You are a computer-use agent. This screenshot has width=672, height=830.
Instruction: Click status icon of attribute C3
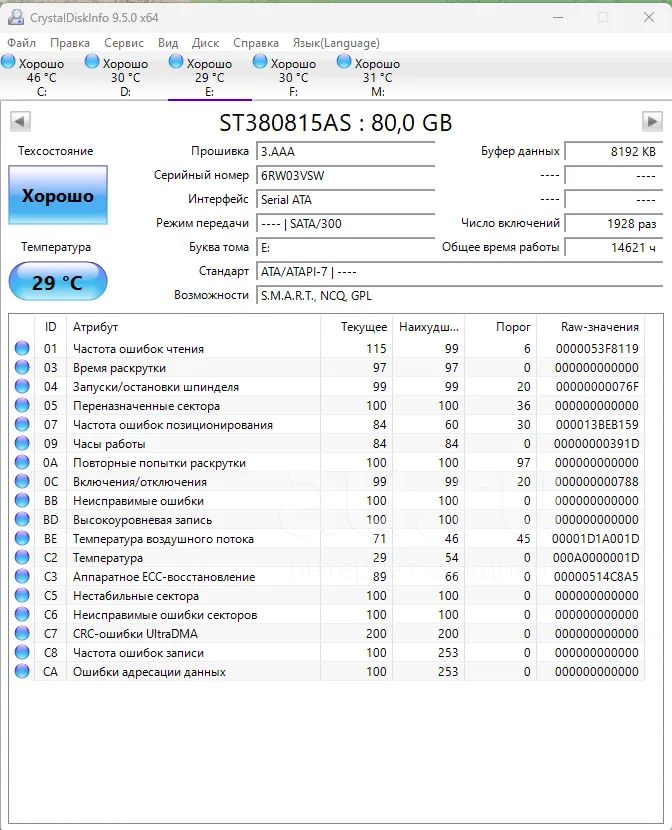point(22,576)
